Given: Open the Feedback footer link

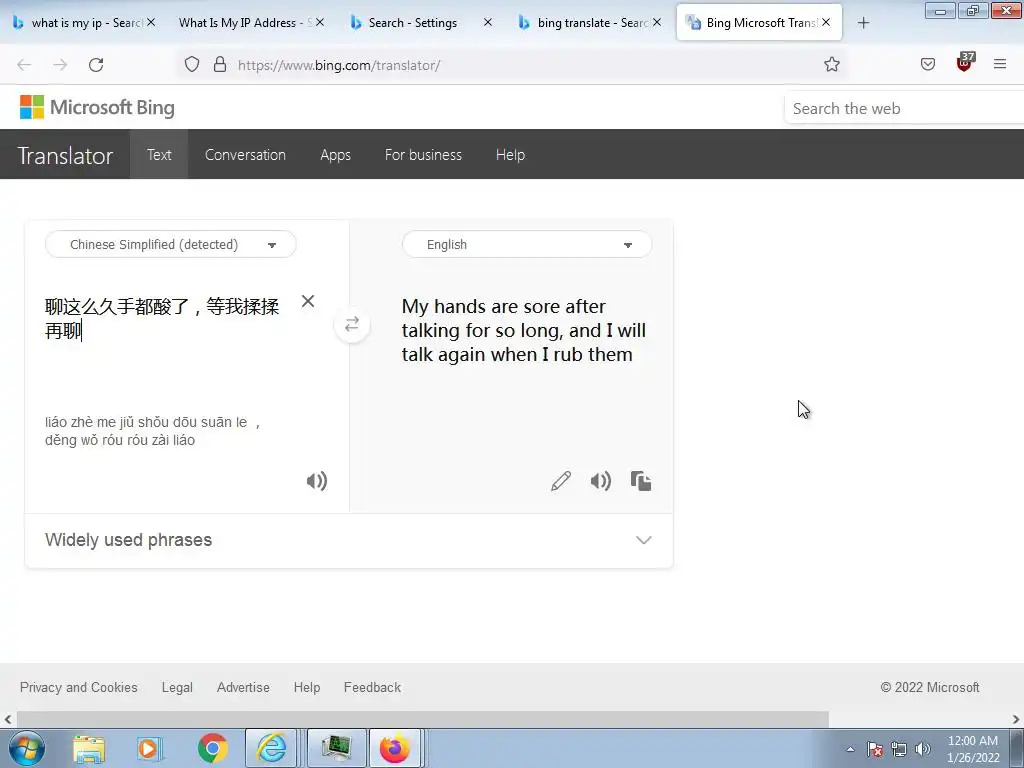Looking at the screenshot, I should point(372,687).
